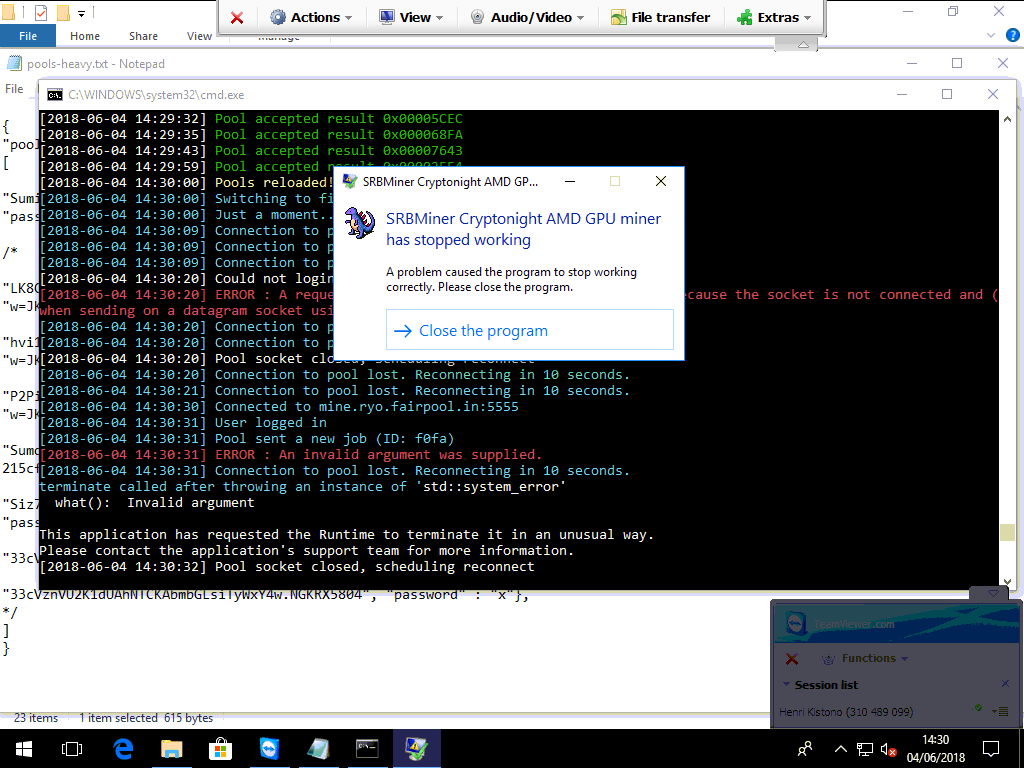1024x768 pixels.
Task: Maximize the pools-heavy.txt Notepad window
Action: (957, 63)
